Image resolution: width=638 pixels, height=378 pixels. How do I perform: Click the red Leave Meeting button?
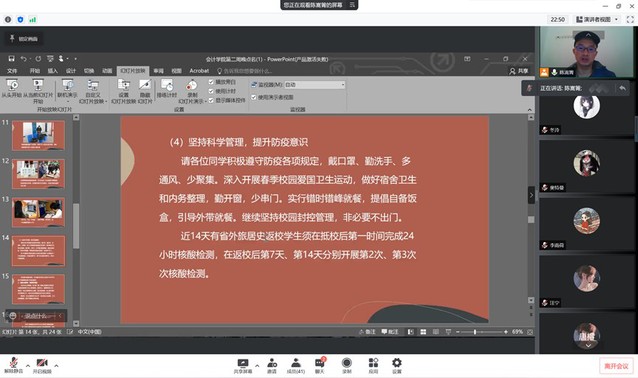(x=616, y=366)
